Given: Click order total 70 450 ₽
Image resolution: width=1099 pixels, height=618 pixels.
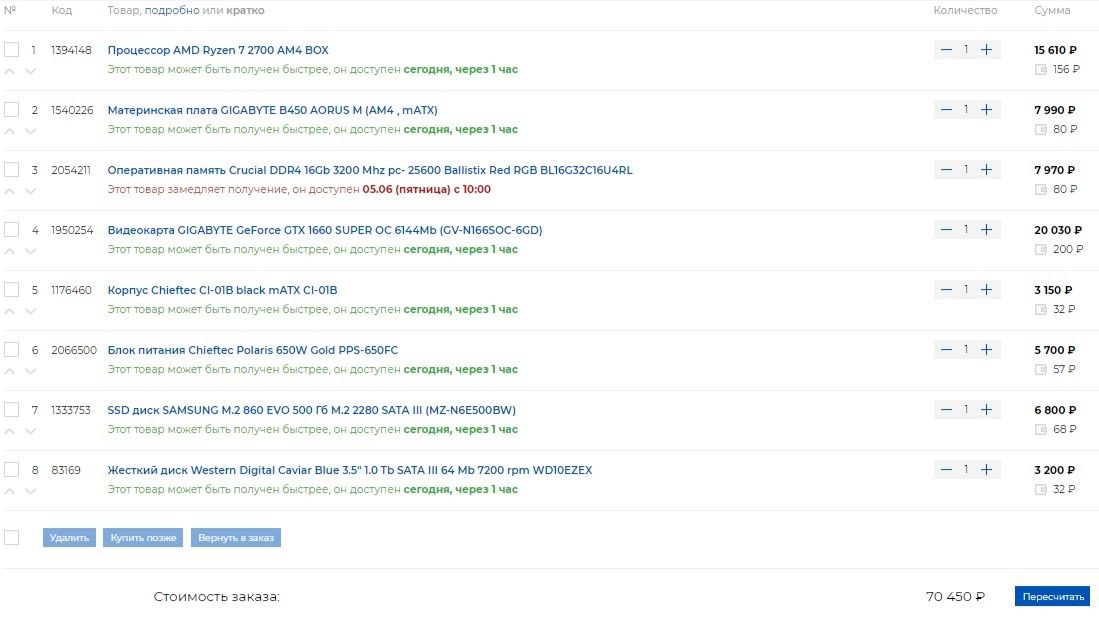Looking at the screenshot, I should point(955,596).
